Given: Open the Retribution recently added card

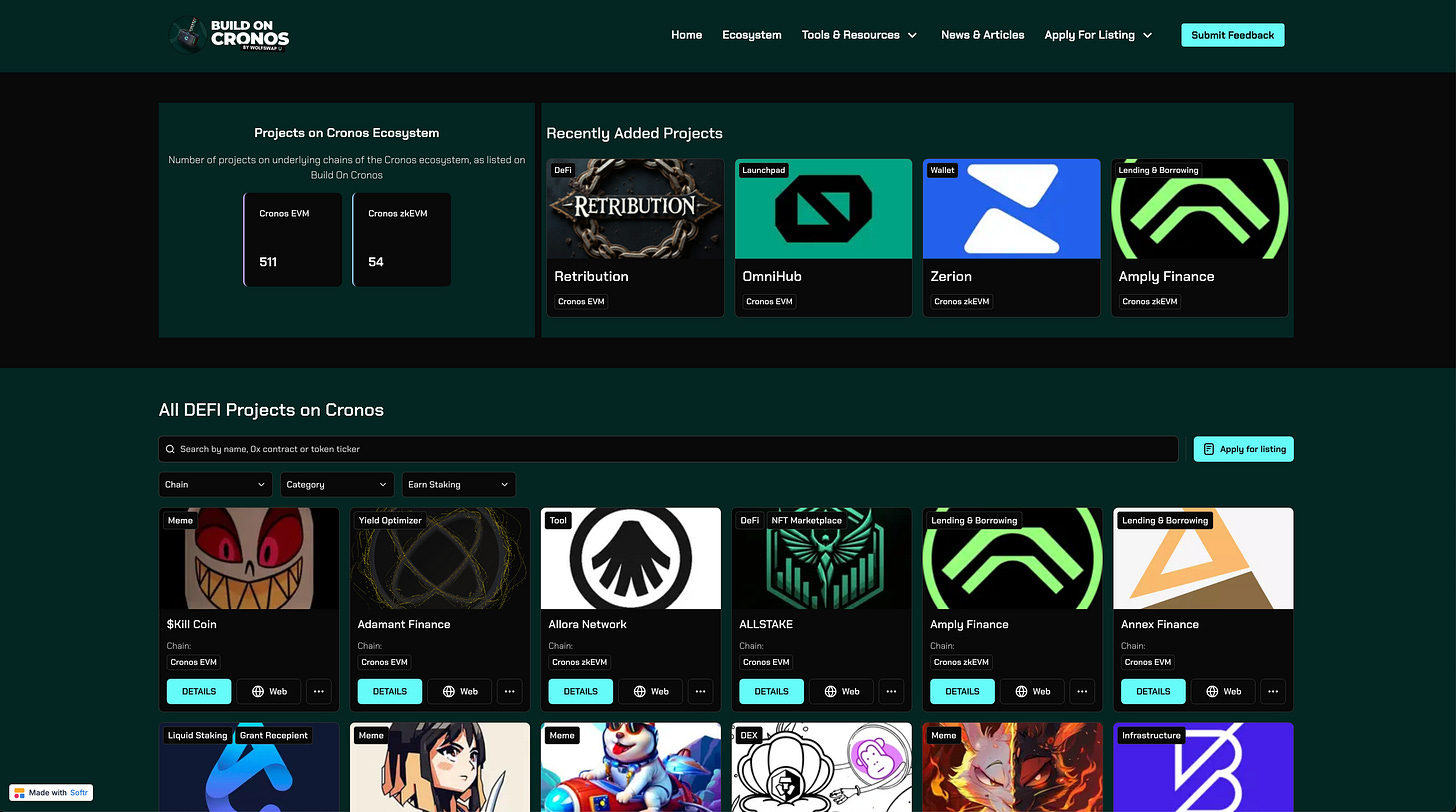Looking at the screenshot, I should pyautogui.click(x=635, y=238).
